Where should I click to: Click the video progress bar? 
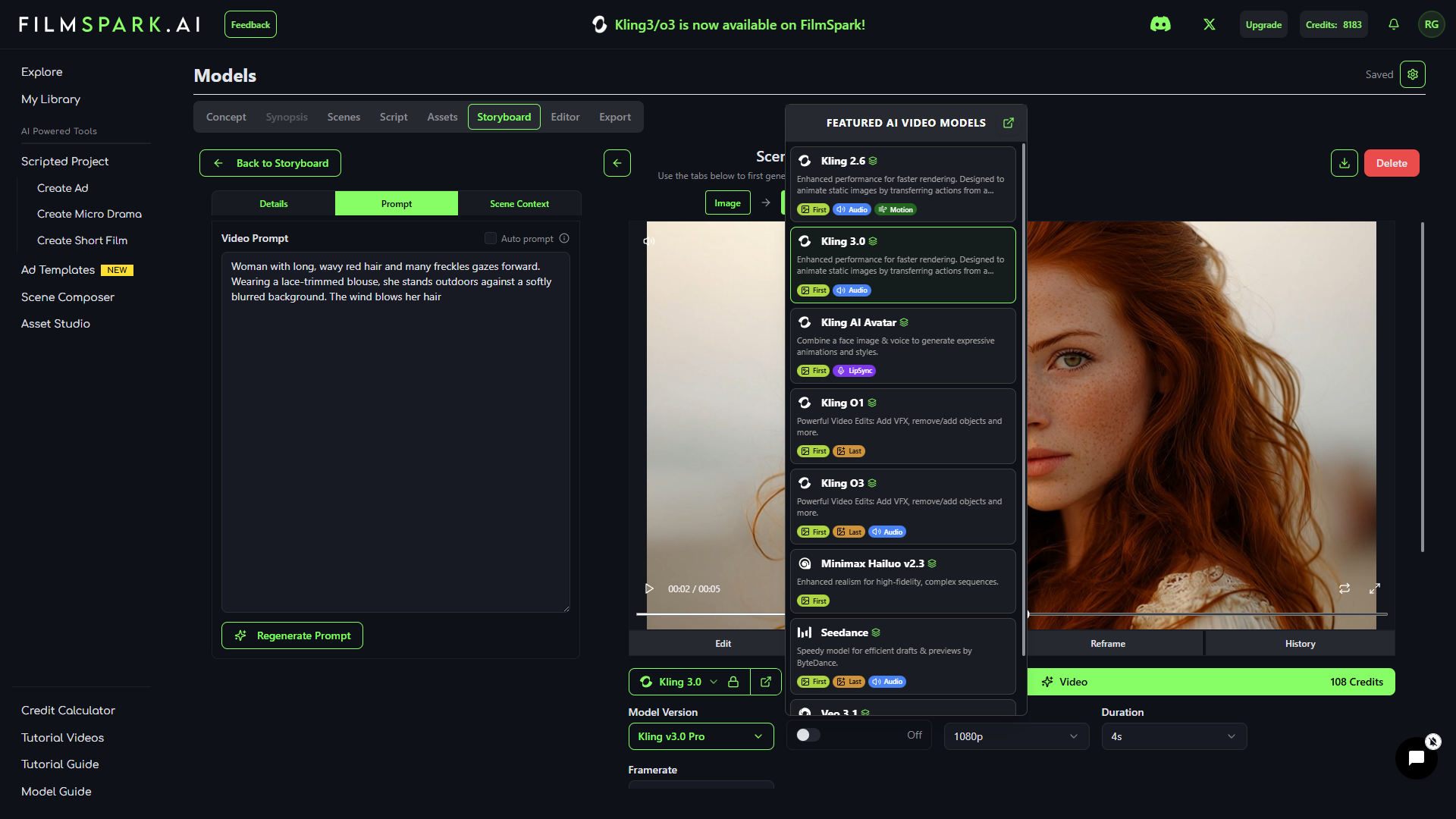pyautogui.click(x=1206, y=613)
